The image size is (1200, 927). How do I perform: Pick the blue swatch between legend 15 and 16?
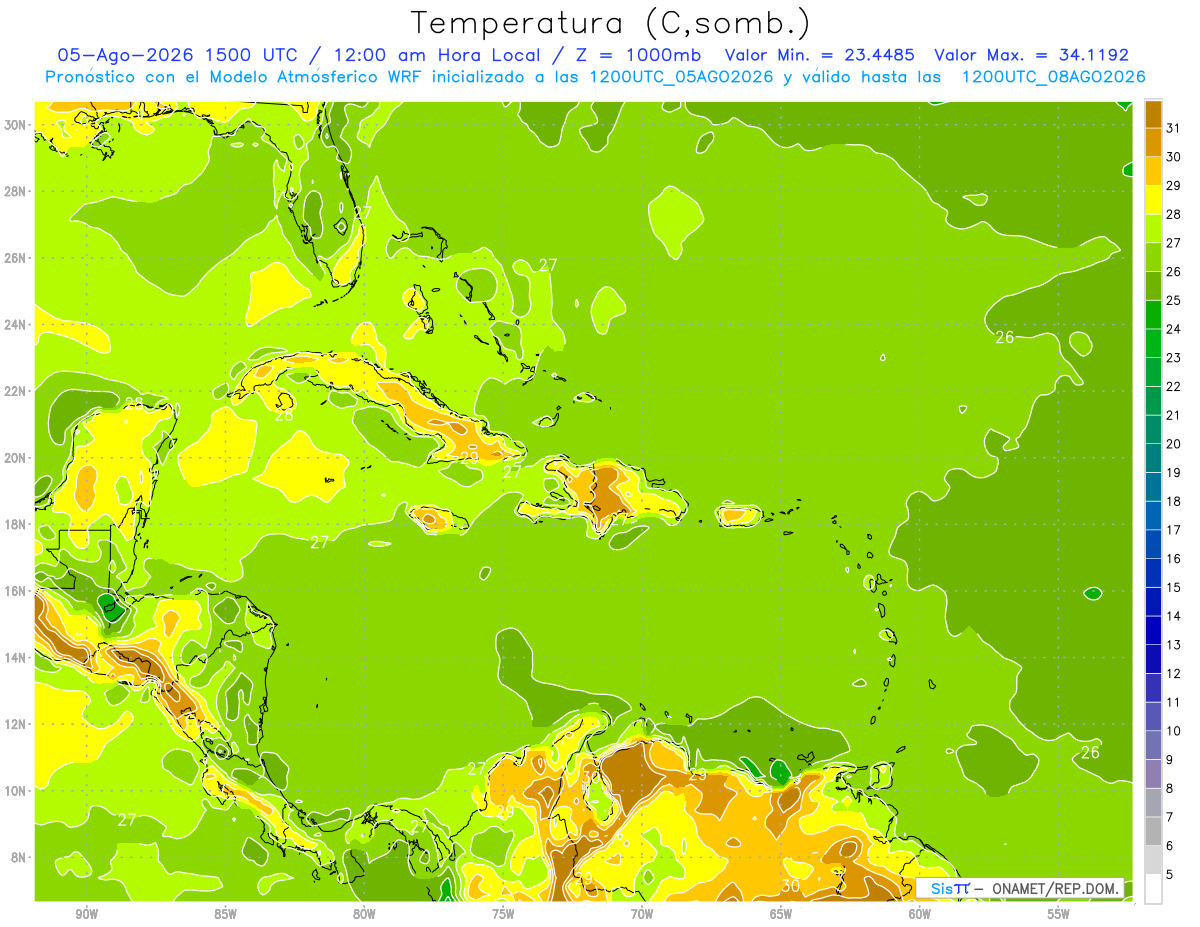tap(1153, 573)
